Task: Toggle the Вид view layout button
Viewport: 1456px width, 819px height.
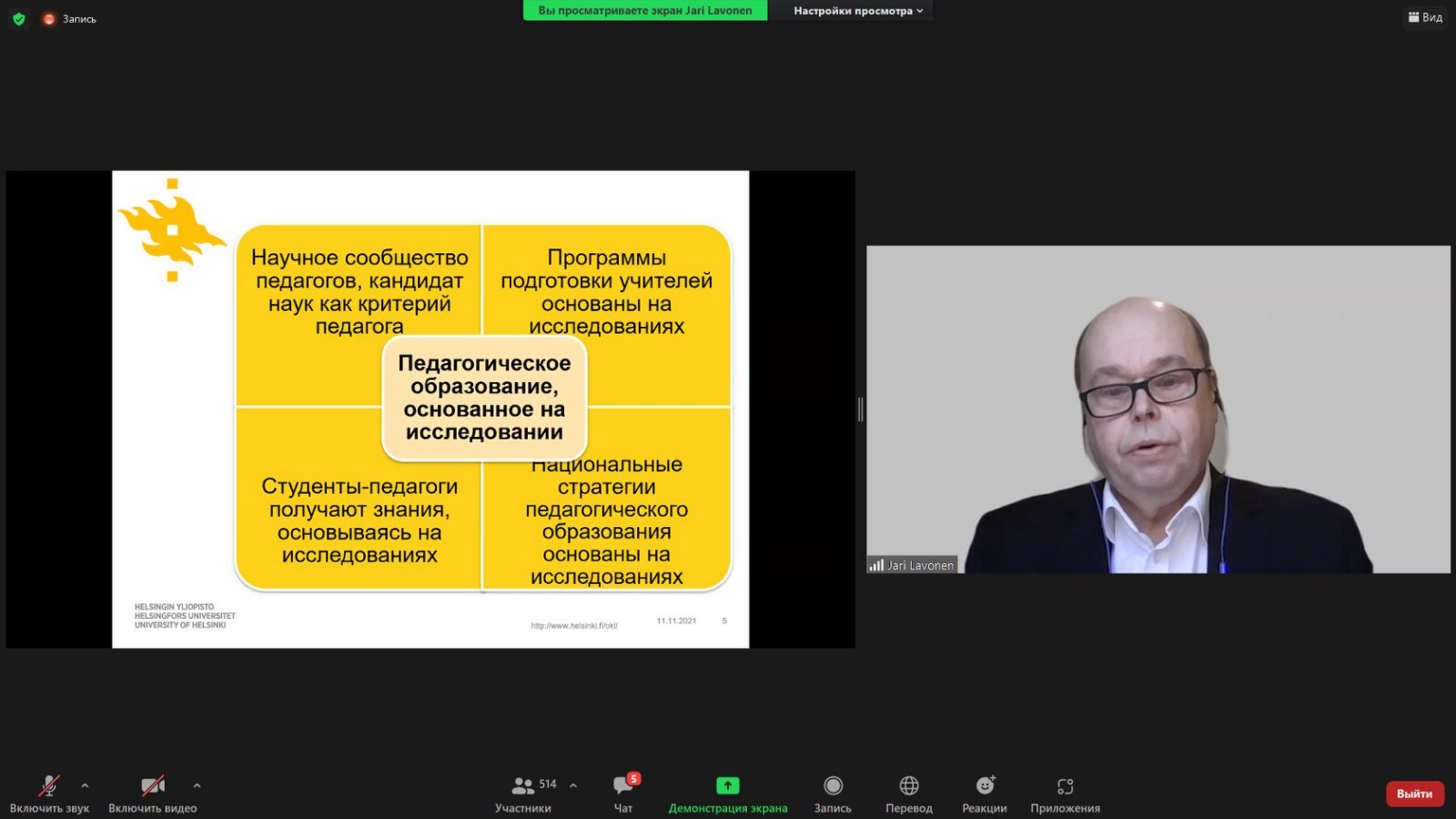Action: tap(1425, 17)
